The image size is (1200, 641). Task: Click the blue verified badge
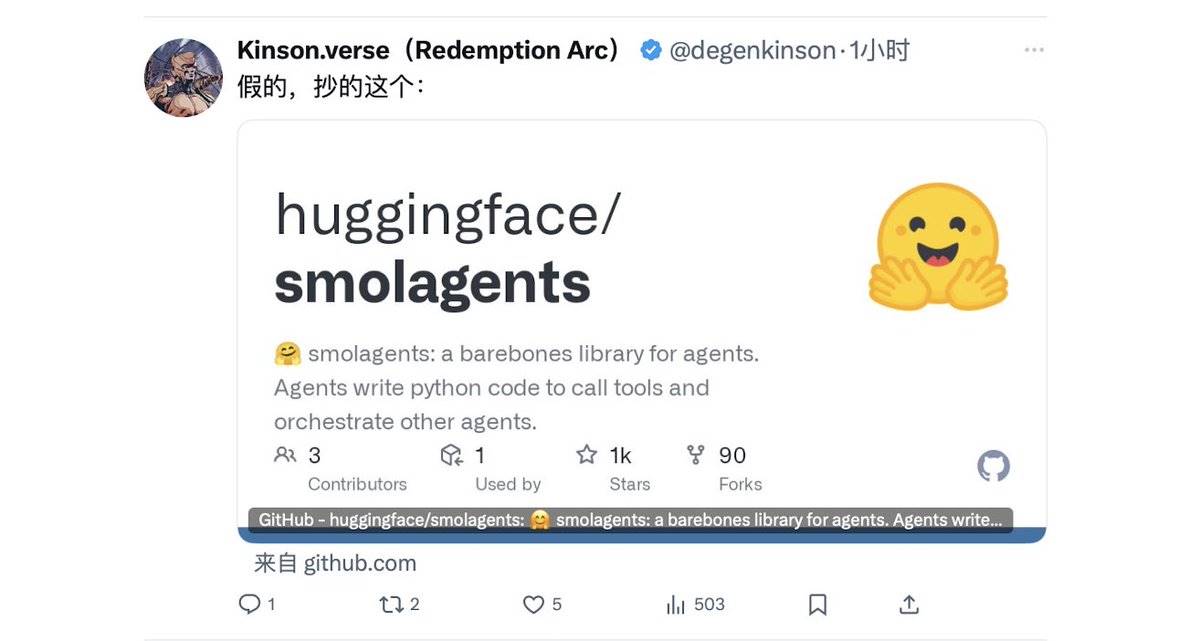(x=650, y=50)
